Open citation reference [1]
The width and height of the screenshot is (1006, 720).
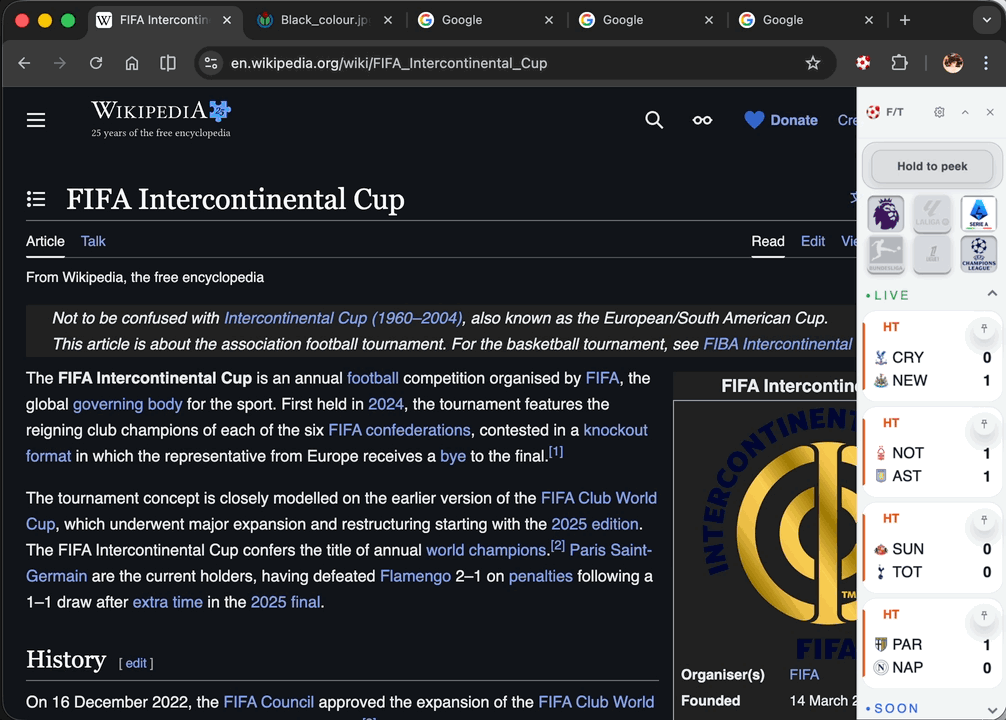click(x=556, y=452)
